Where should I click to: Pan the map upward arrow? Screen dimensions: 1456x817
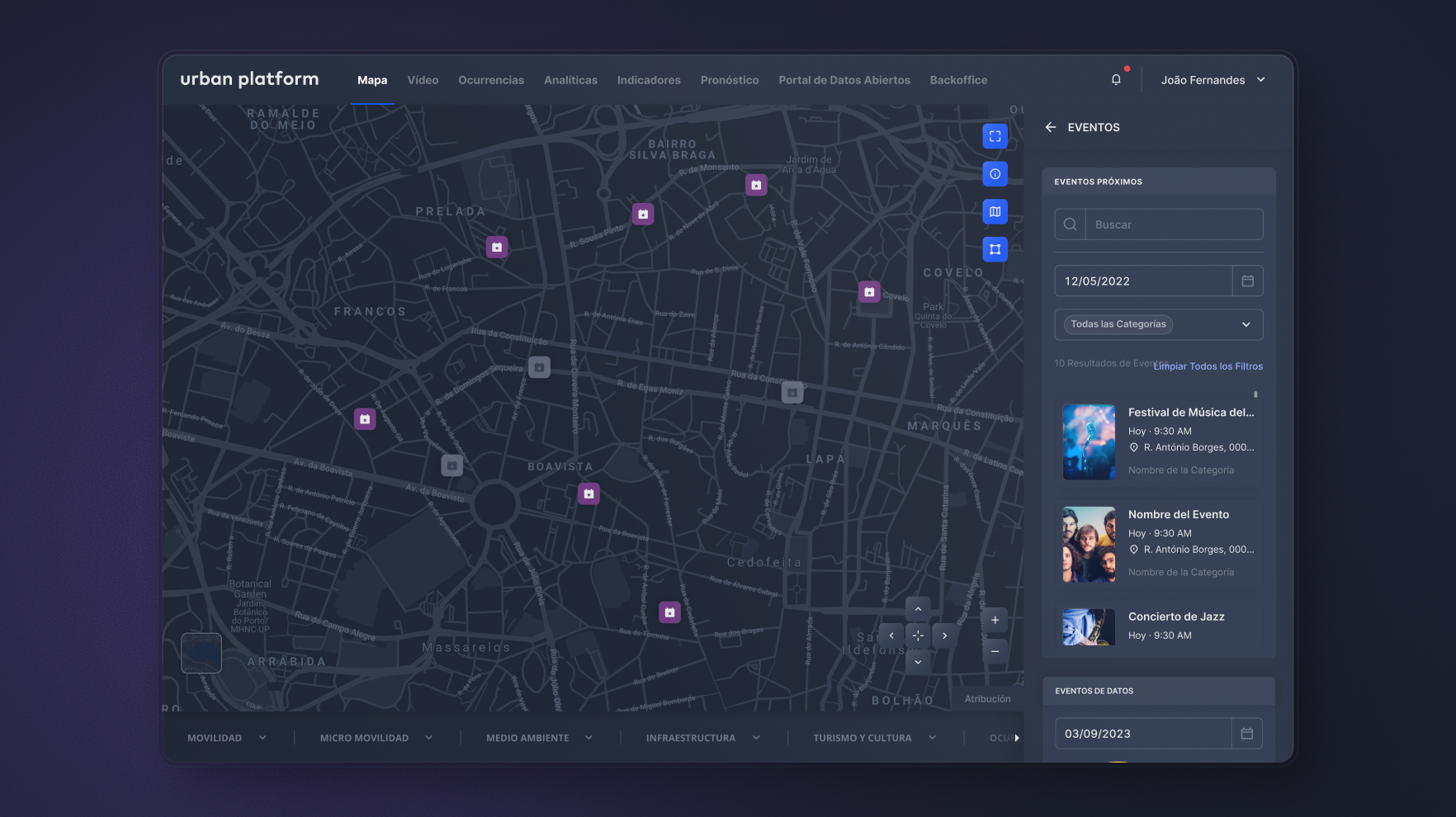[918, 609]
